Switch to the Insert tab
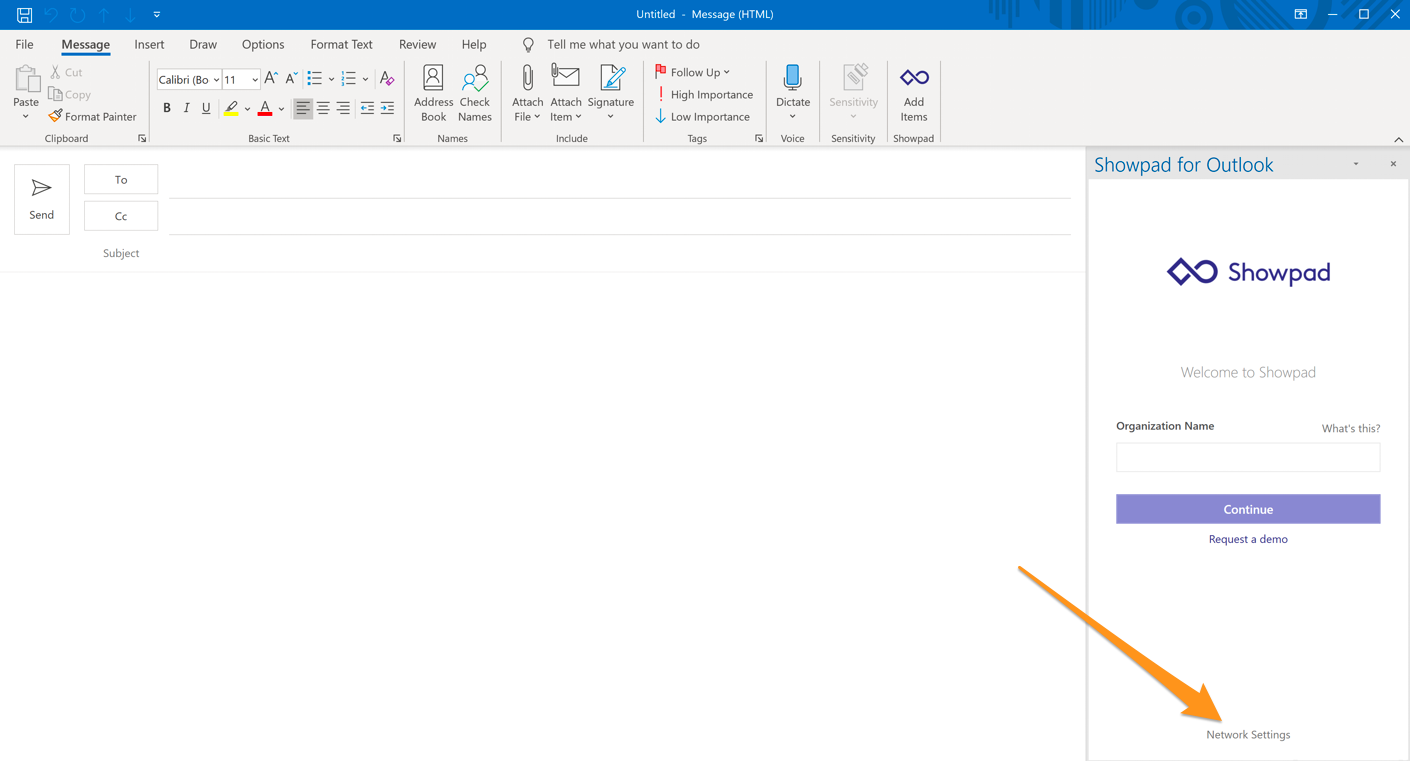The image size is (1410, 761). tap(149, 44)
